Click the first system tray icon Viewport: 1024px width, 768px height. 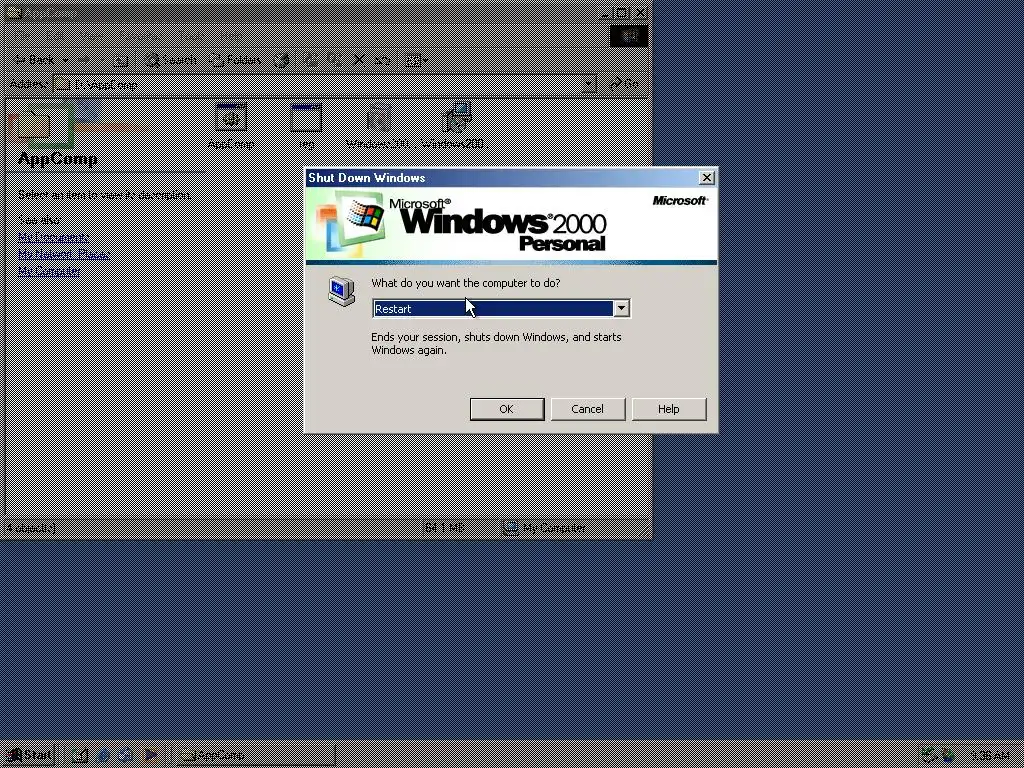pos(929,756)
